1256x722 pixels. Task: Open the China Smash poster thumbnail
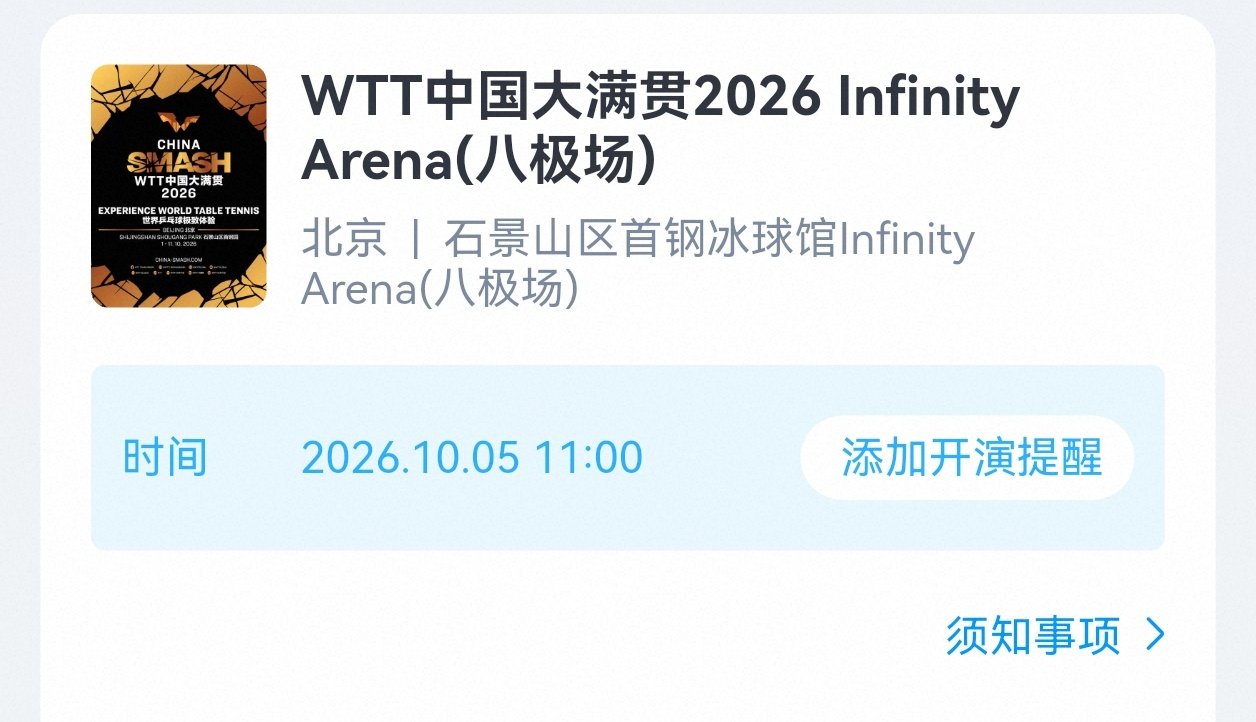(x=178, y=186)
